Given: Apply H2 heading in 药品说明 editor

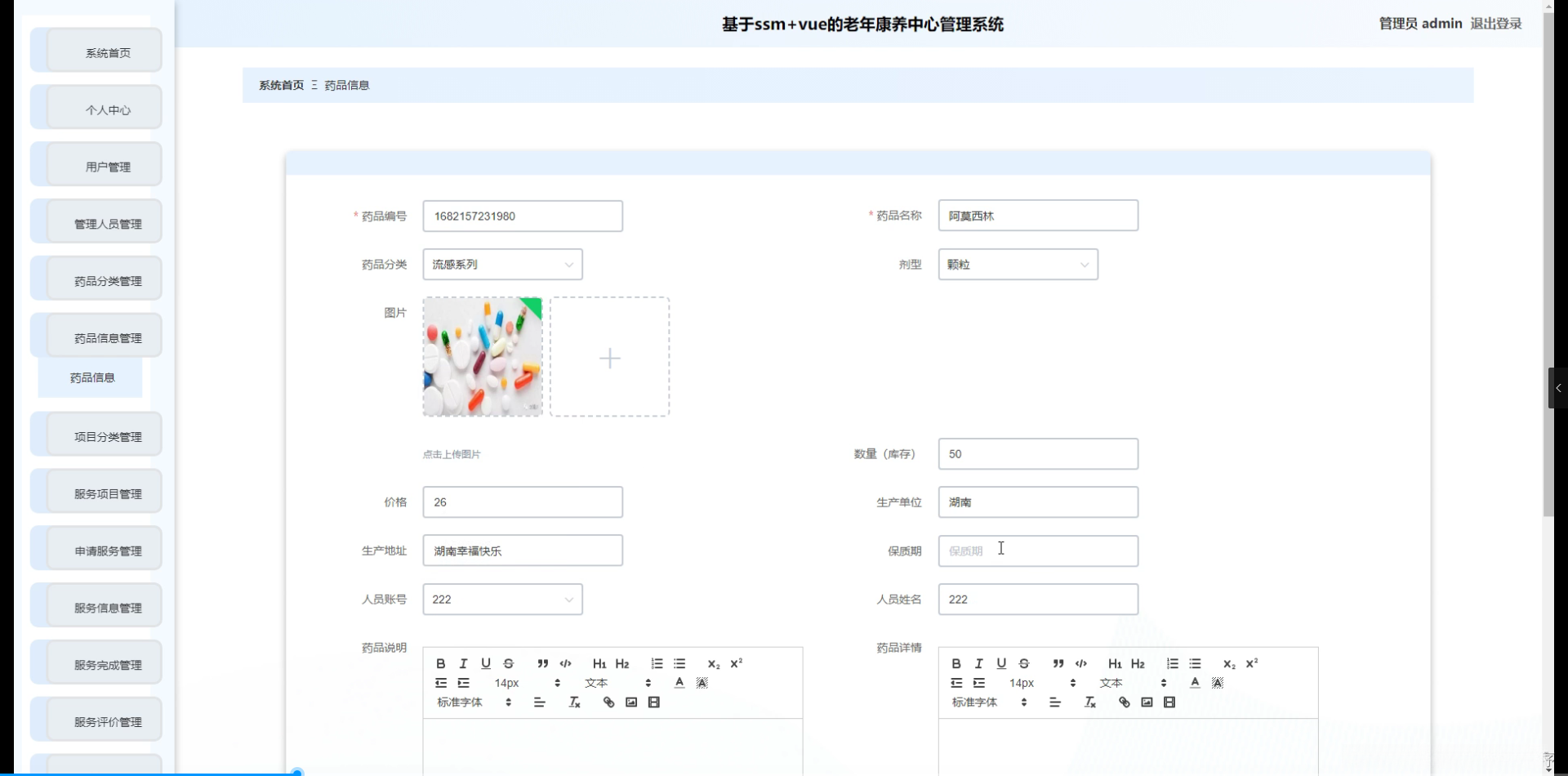Looking at the screenshot, I should click(x=622, y=663).
